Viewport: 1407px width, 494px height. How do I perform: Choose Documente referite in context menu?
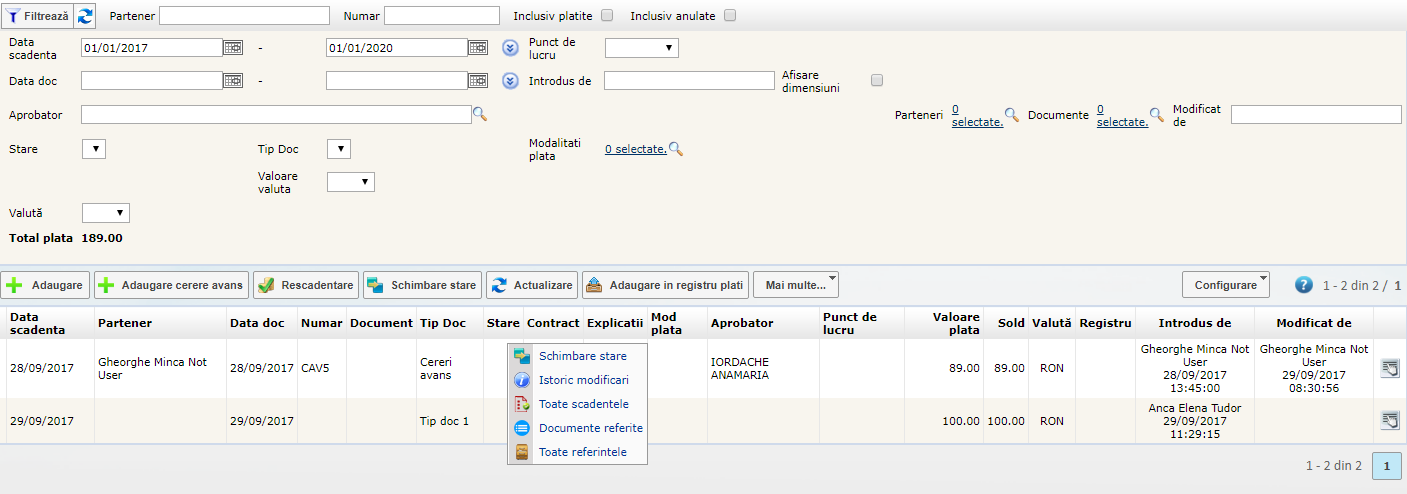[x=590, y=428]
